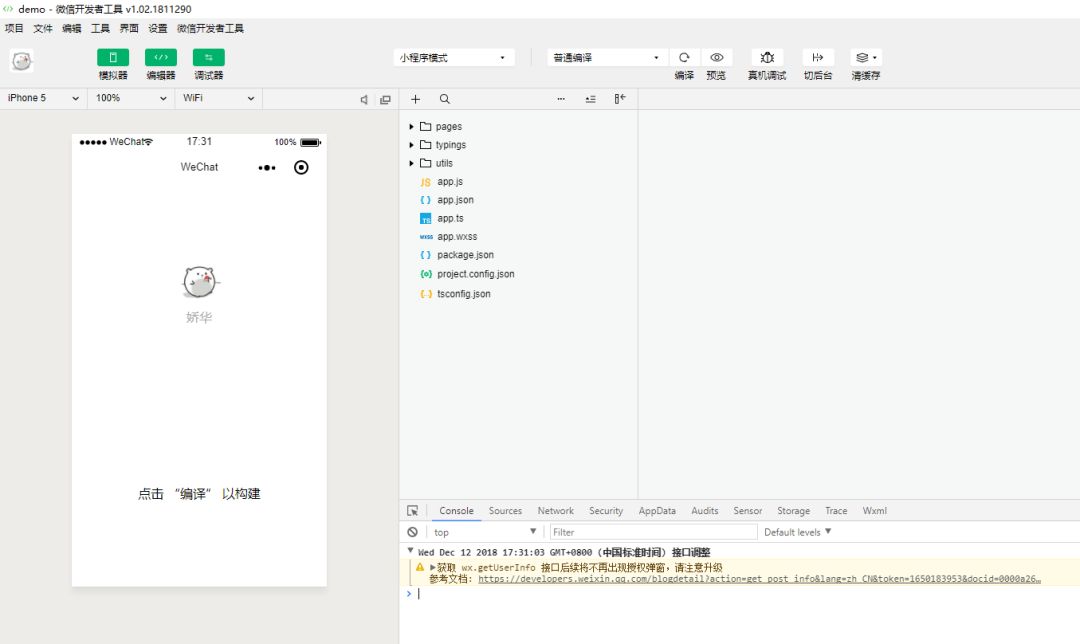This screenshot has height=644, width=1080.
Task: Expand the pages folder
Action: [x=411, y=127]
